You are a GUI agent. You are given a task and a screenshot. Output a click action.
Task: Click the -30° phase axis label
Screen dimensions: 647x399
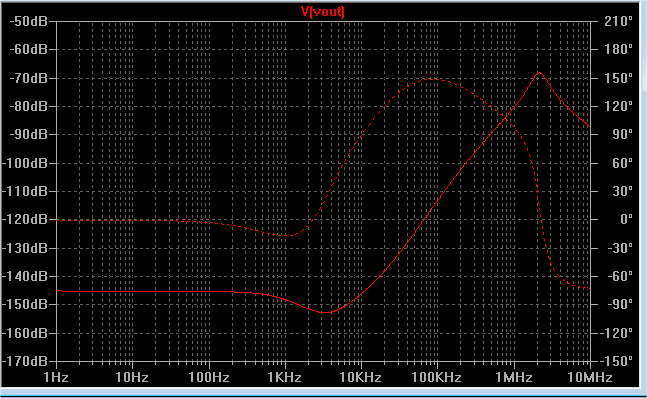(x=620, y=248)
